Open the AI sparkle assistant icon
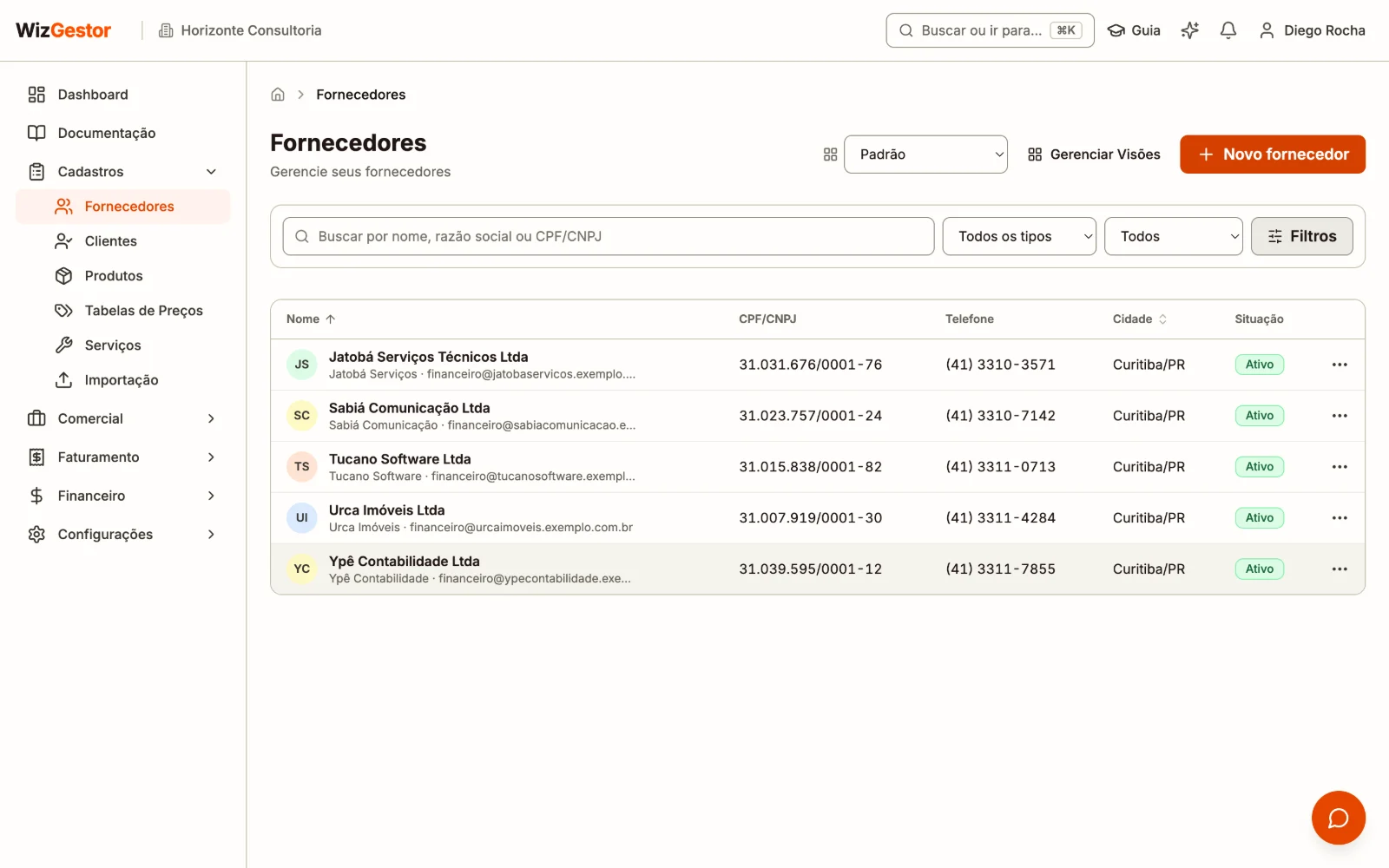The width and height of the screenshot is (1389, 868). tap(1189, 30)
